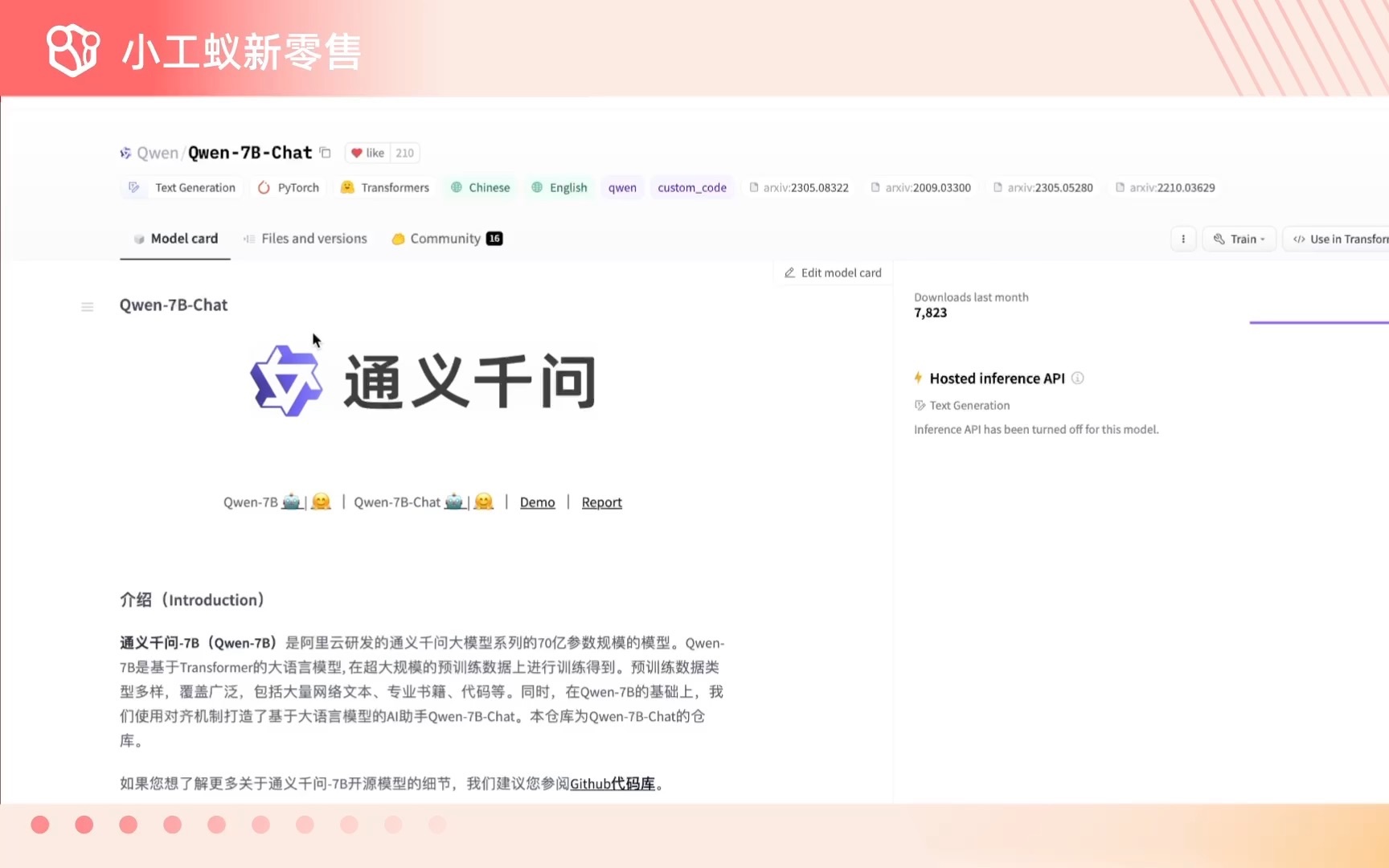The height and width of the screenshot is (868, 1389).
Task: Click the Qwen organization link
Action: pos(157,153)
